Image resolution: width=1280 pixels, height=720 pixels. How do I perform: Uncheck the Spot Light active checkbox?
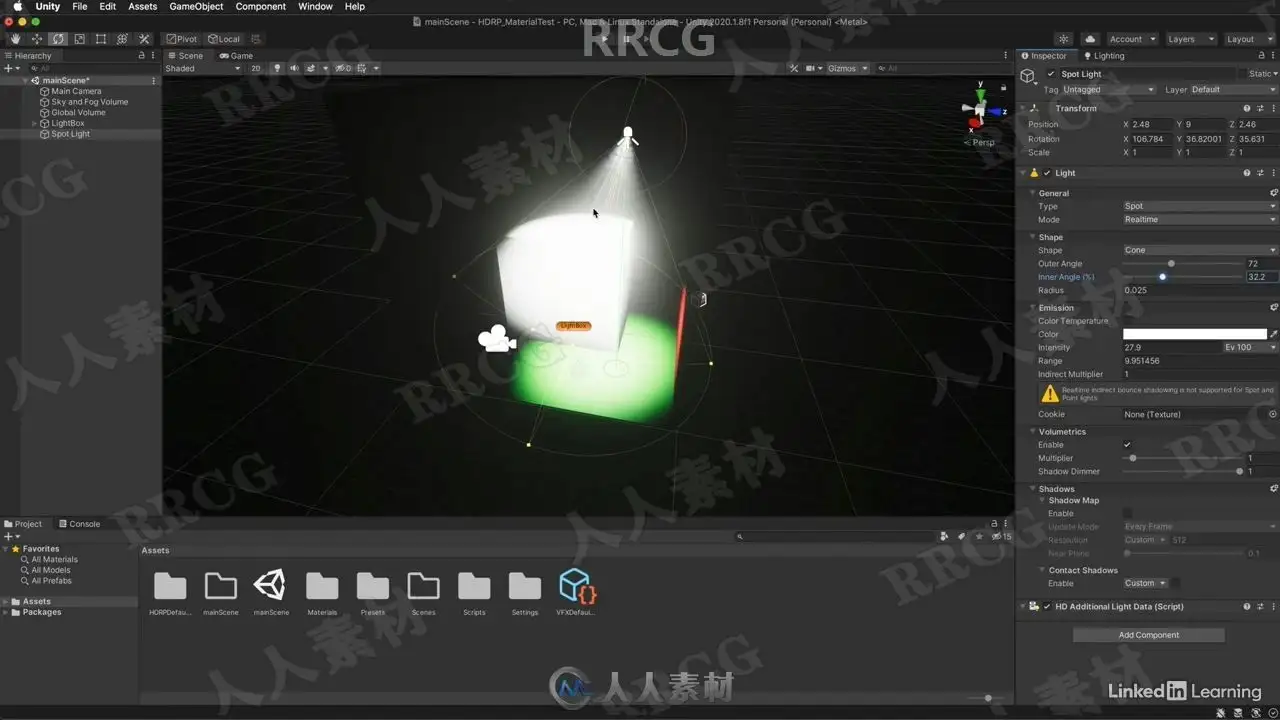[x=1051, y=74]
